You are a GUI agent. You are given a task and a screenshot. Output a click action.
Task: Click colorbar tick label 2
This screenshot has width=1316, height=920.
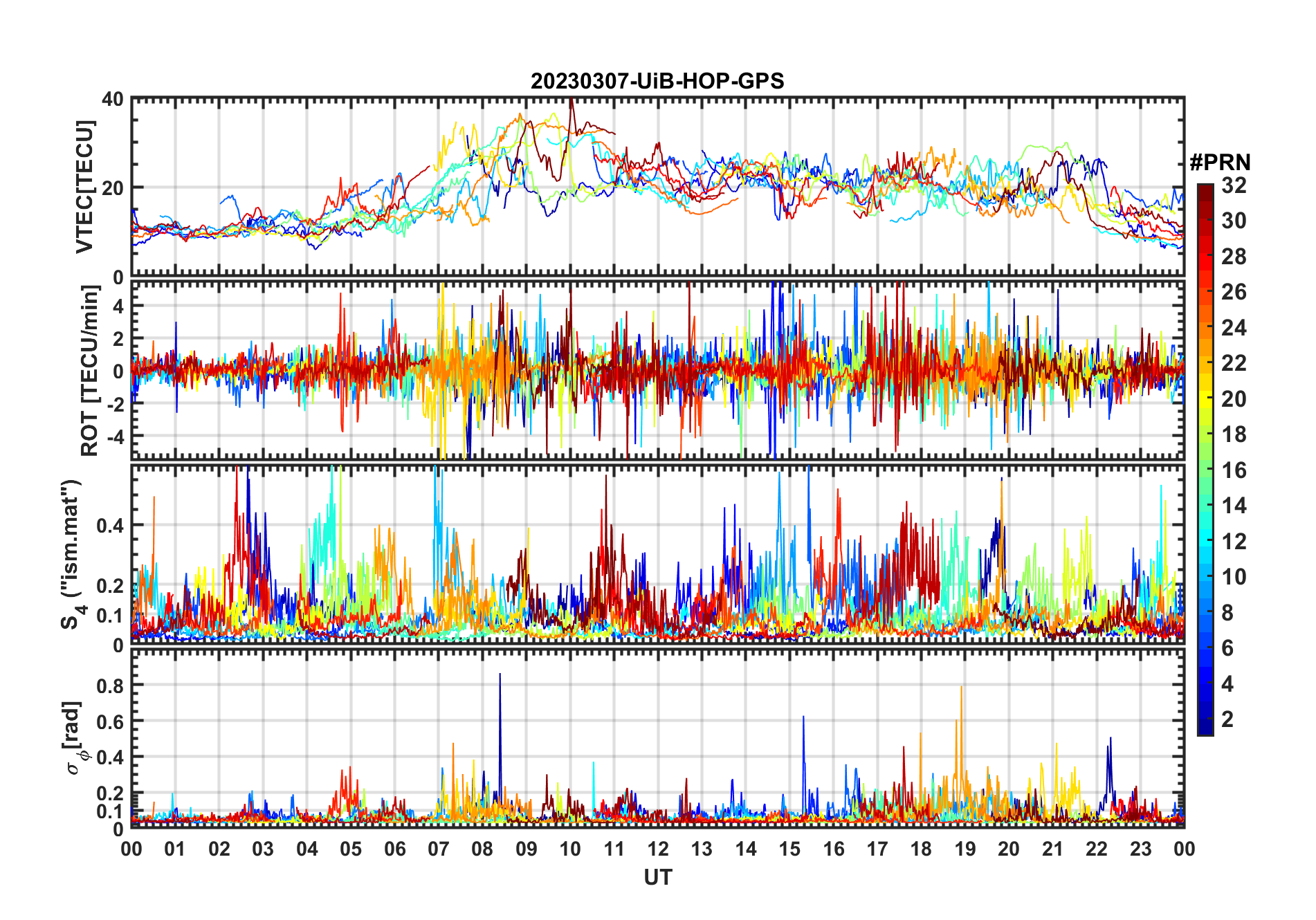pos(1227,719)
